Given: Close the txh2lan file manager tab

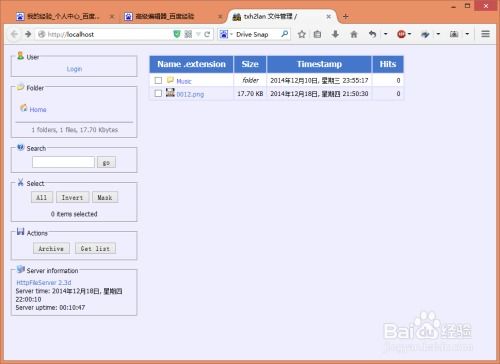Looking at the screenshot, I should tap(329, 16).
